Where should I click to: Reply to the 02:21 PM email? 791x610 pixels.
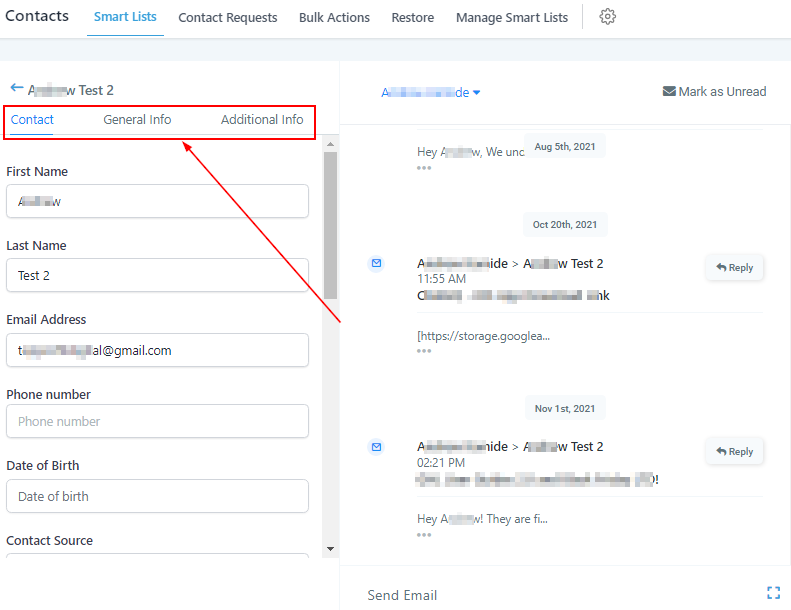coord(735,452)
